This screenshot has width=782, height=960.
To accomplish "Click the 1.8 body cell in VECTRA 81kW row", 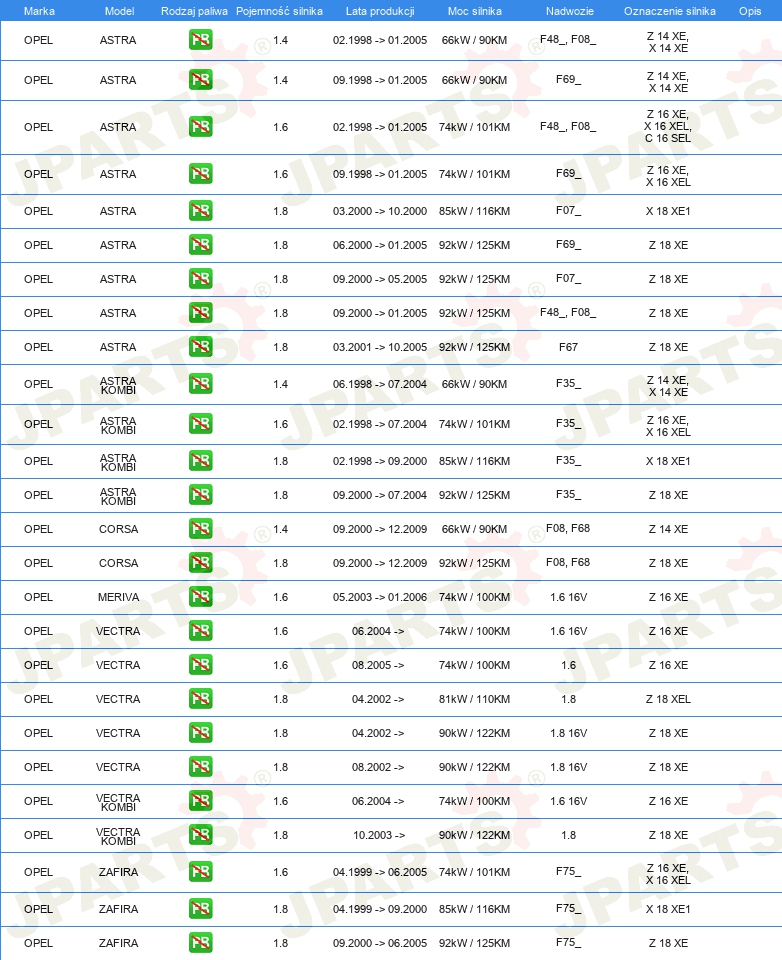I will tap(568, 699).
